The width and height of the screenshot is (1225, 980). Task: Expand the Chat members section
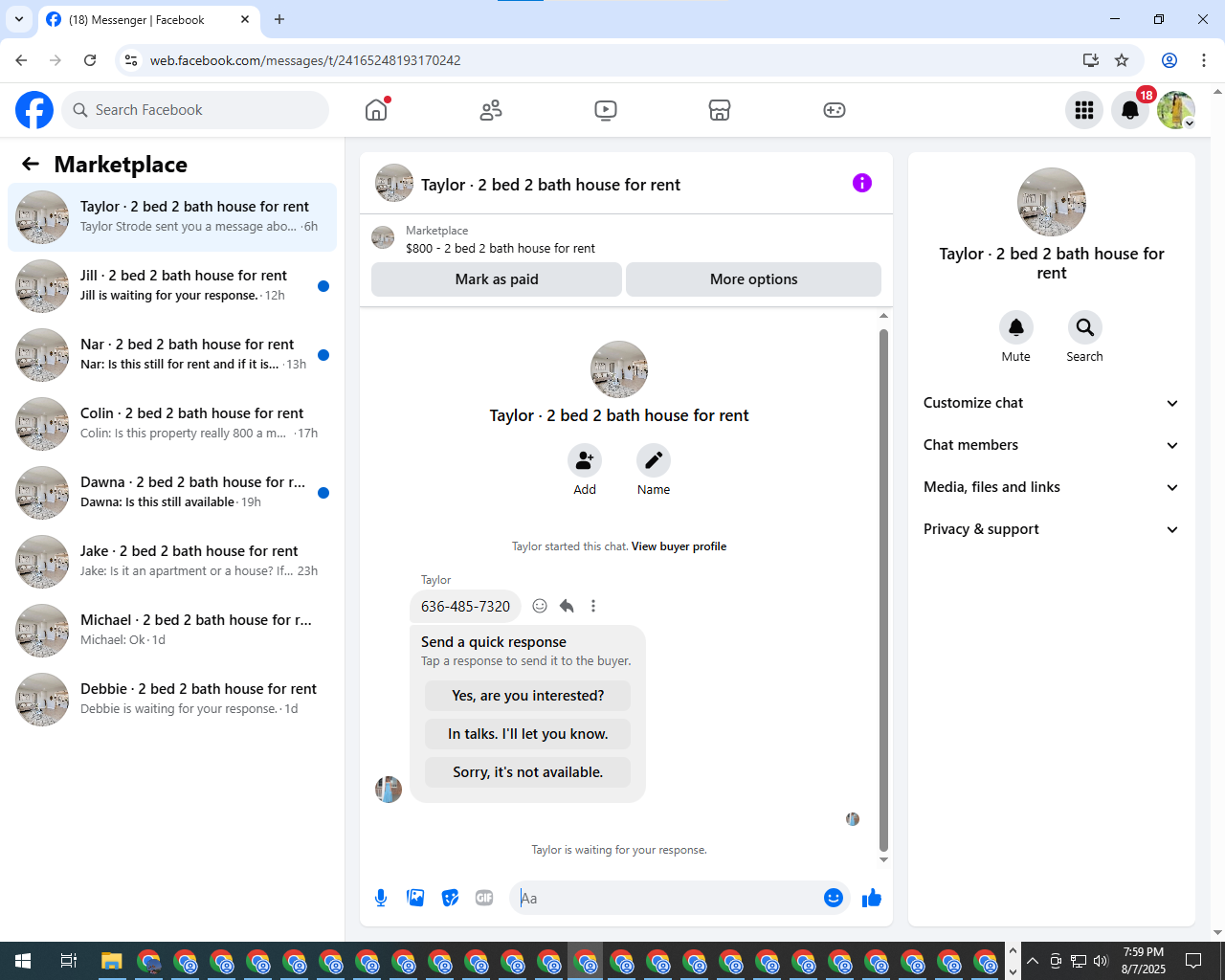pyautogui.click(x=1052, y=445)
